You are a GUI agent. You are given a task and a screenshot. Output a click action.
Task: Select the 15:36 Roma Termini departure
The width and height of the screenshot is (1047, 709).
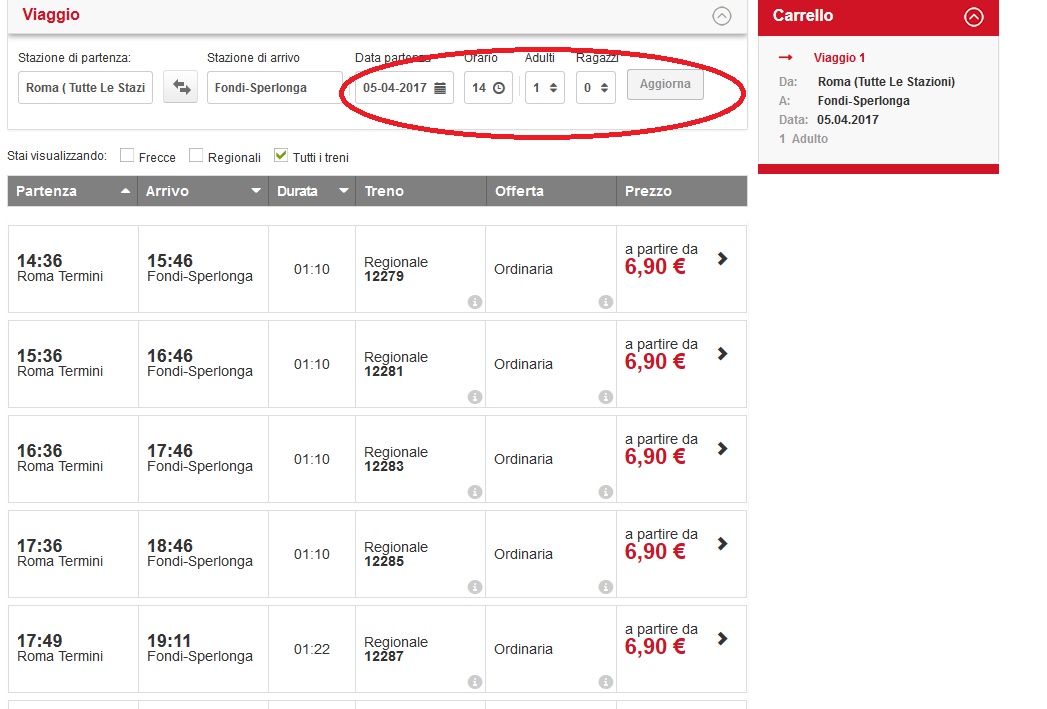(60, 363)
